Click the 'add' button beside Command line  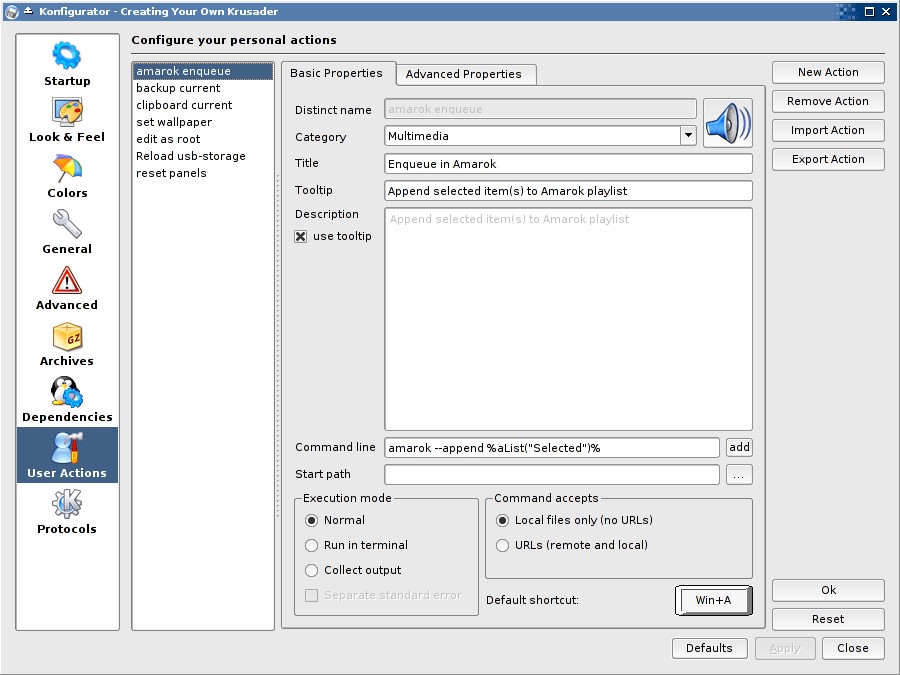click(x=739, y=448)
